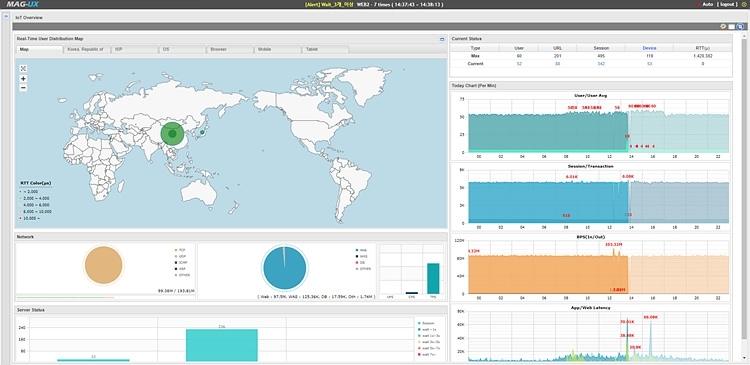
Task: Switch to the Mobile tab
Action: point(278,49)
